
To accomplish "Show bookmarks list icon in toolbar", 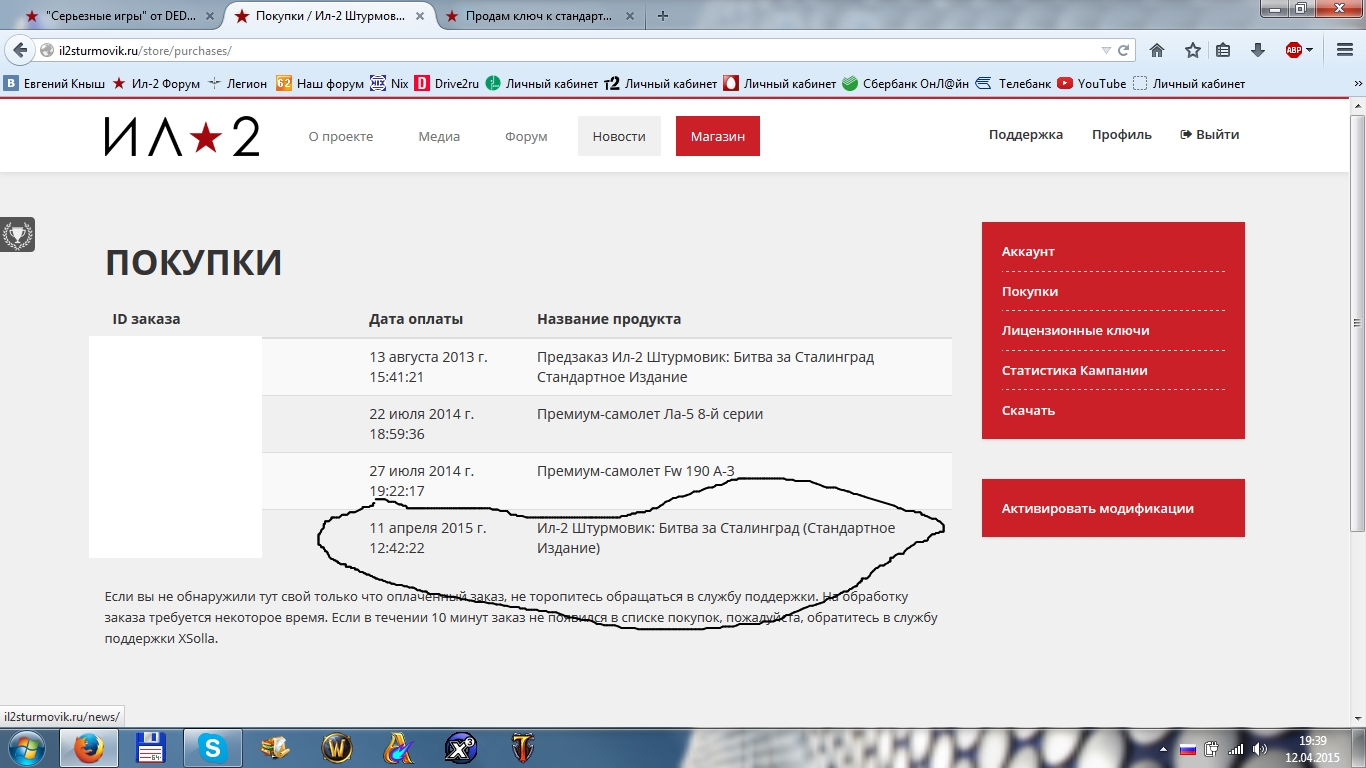I will click(x=1223, y=50).
